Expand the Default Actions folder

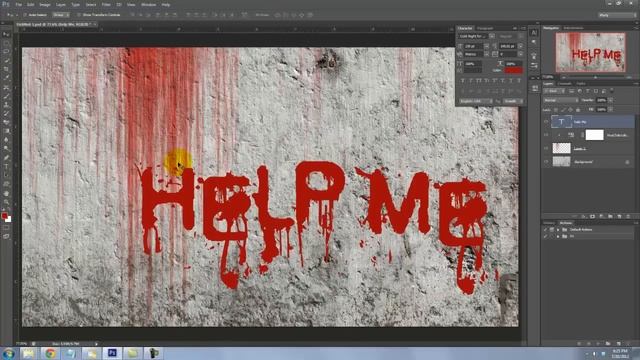(x=558, y=230)
